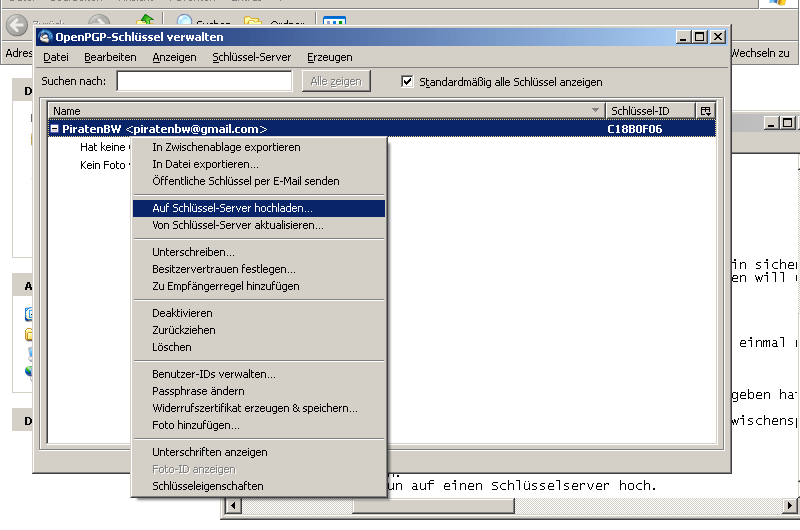
Task: Click the scroll right arrow in background window
Action: point(789,506)
